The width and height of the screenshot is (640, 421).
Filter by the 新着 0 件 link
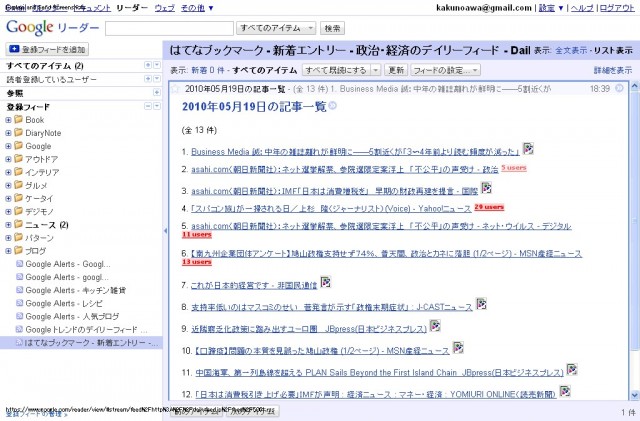(208, 70)
